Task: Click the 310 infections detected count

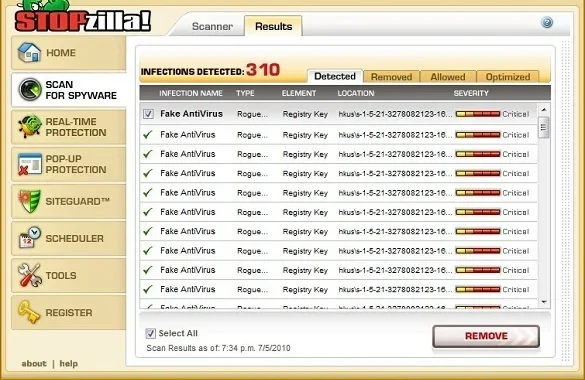Action: [263, 70]
